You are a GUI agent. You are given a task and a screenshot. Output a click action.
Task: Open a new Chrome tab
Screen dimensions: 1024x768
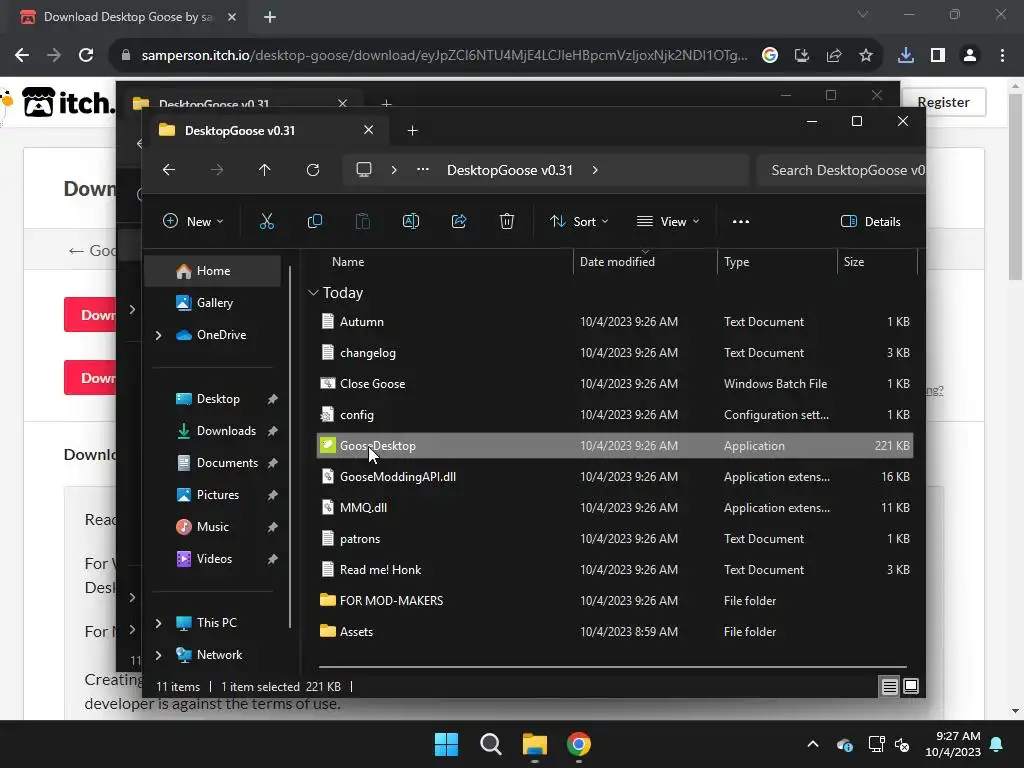(270, 17)
